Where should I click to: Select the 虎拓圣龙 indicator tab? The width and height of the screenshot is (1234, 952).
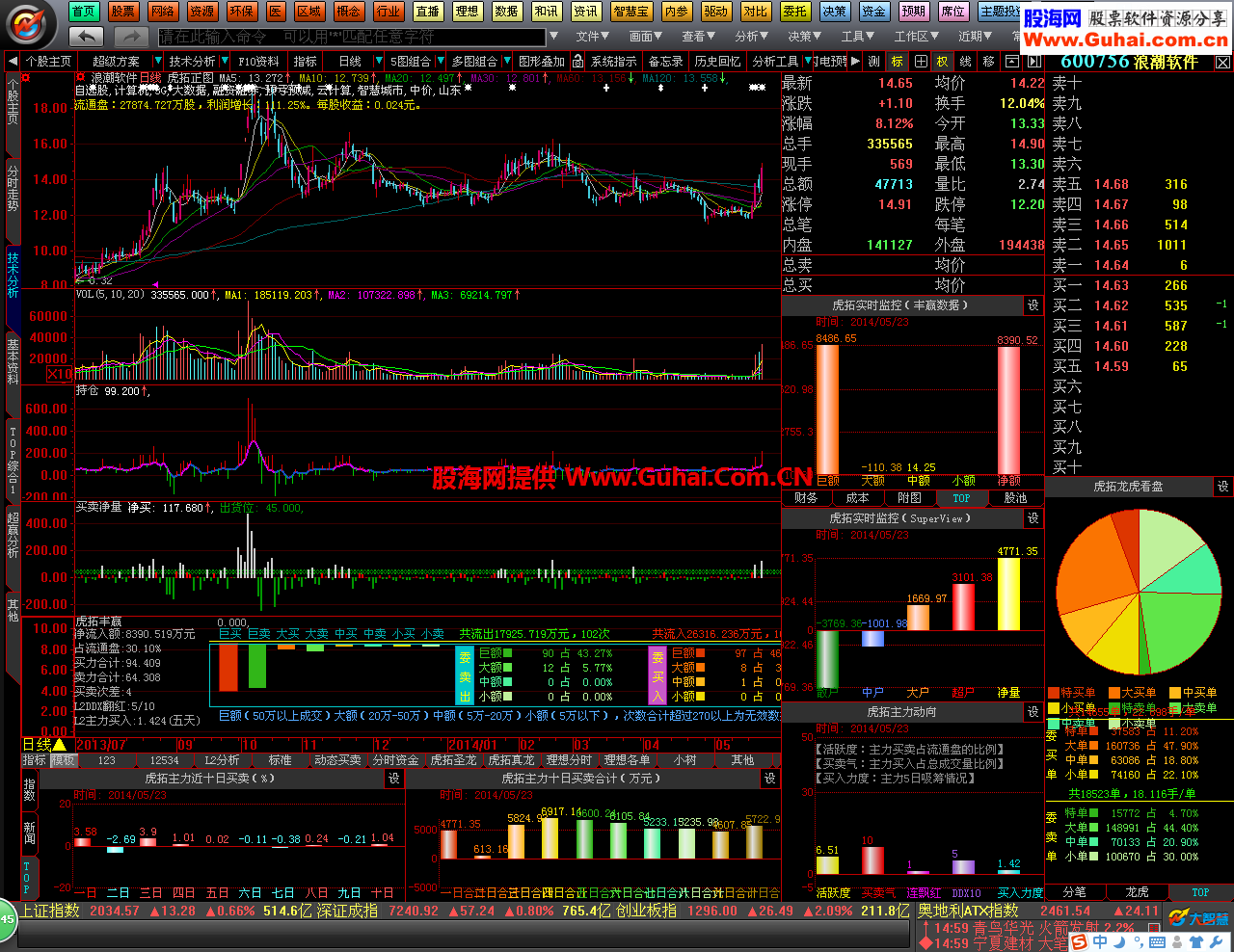(453, 760)
